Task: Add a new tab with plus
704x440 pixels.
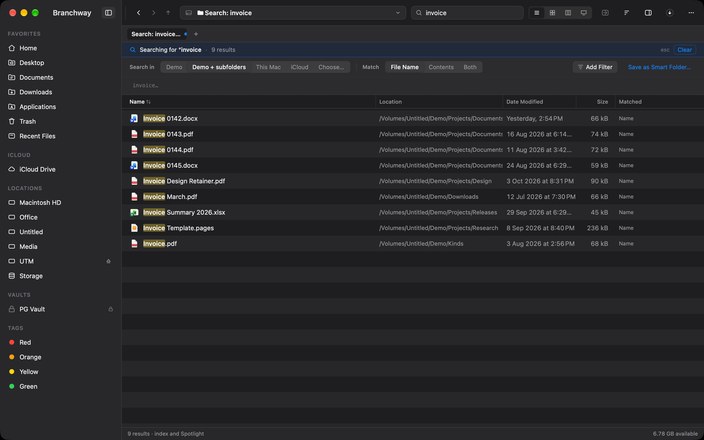Action: (x=196, y=34)
